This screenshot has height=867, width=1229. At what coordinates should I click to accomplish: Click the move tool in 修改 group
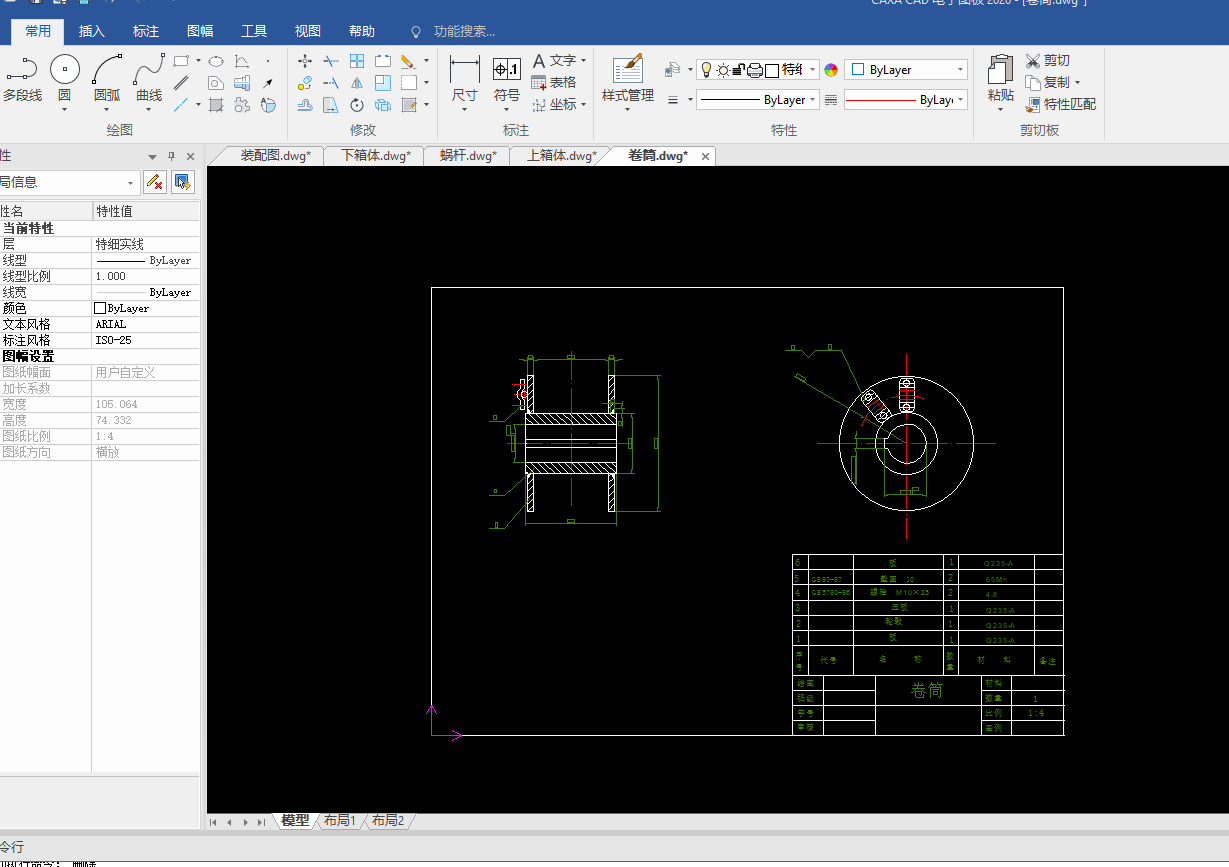[305, 61]
